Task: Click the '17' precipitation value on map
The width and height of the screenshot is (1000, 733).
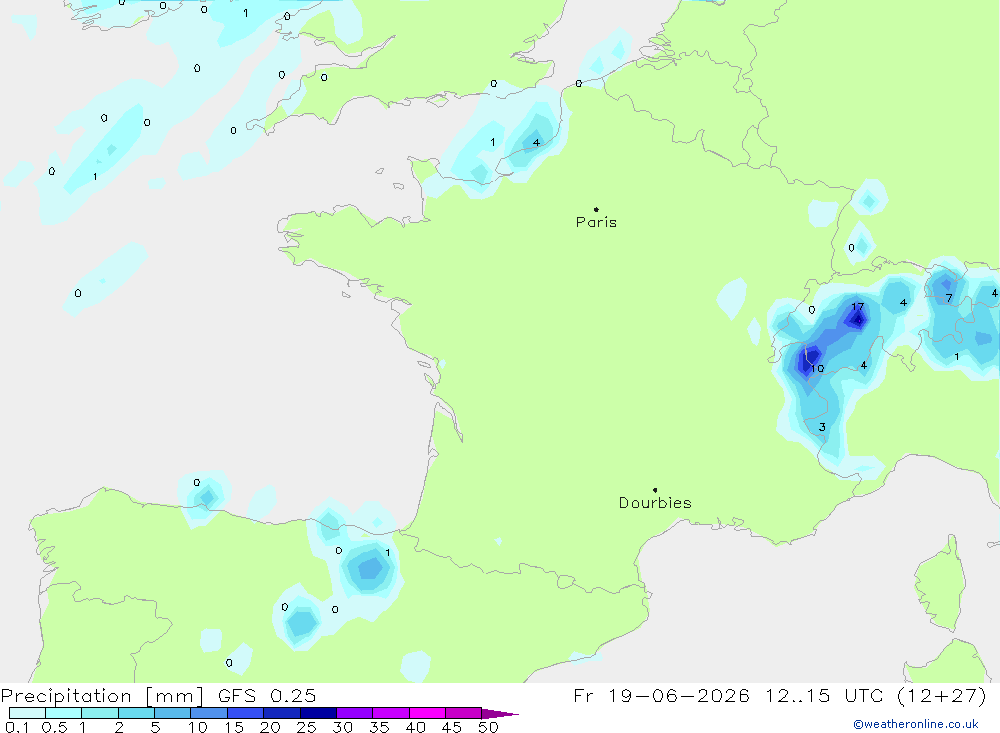Action: pos(858,307)
